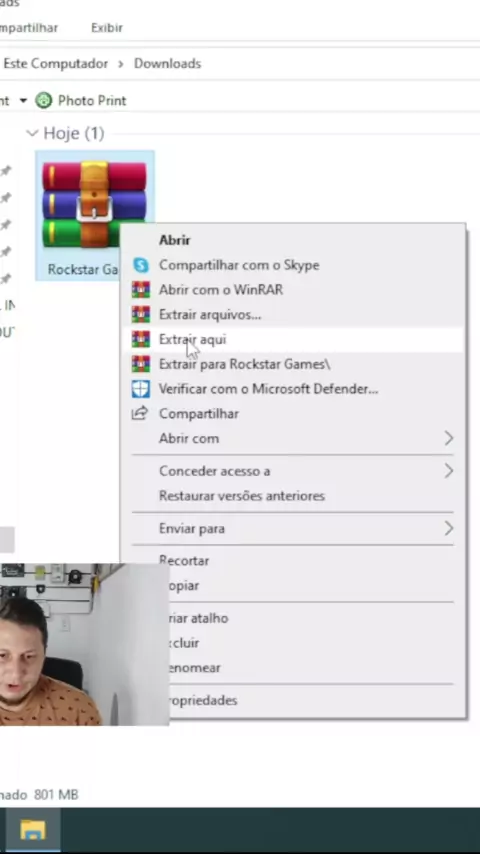Click Este Computador in the address path
This screenshot has height=854, width=480.
coord(56,63)
